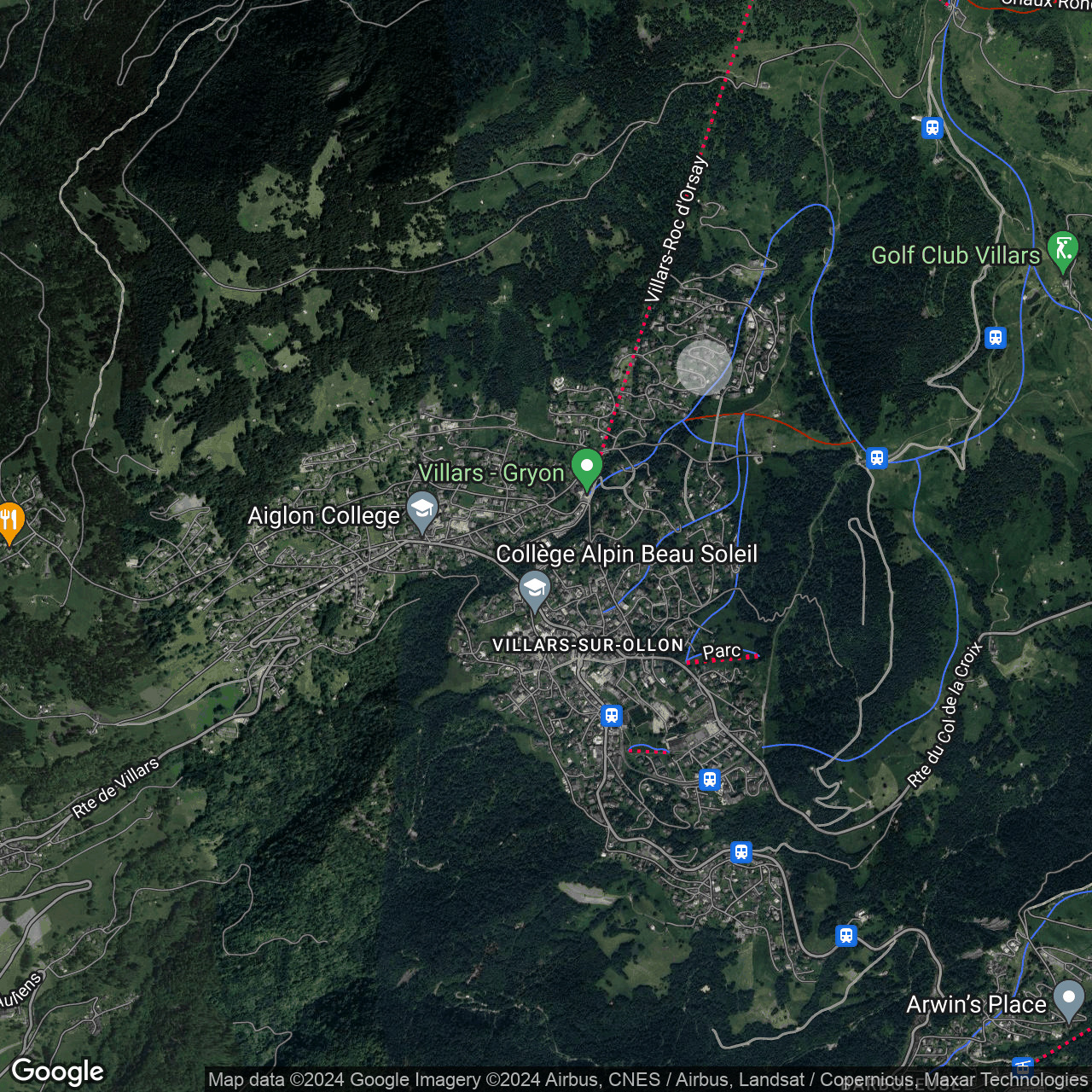Viewport: 1092px width, 1092px height.
Task: Click the Collège Alpin Beau Soleil school icon
Action: tap(534, 589)
